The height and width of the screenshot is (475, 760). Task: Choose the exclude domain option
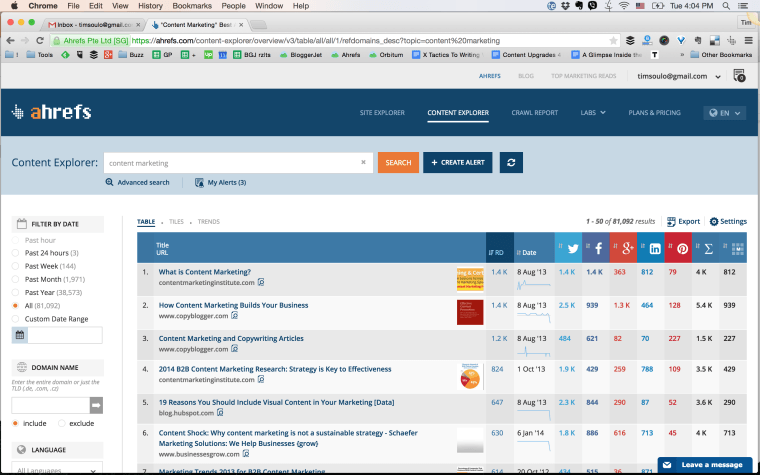click(x=62, y=423)
